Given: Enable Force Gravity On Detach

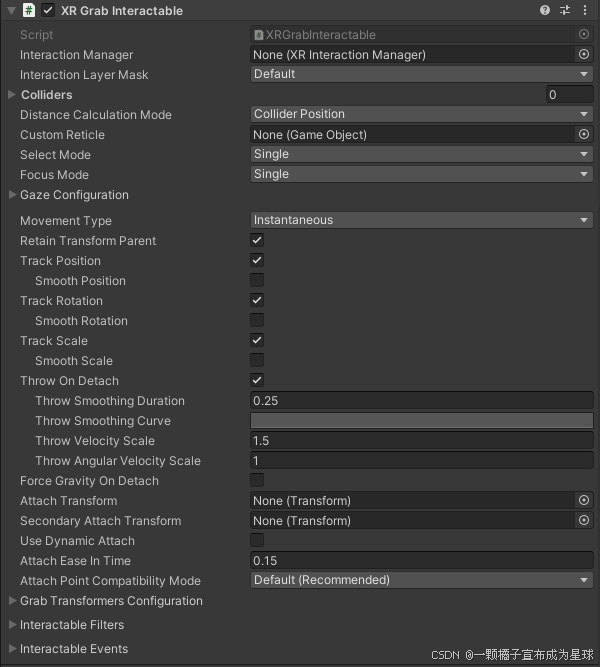Looking at the screenshot, I should tap(257, 480).
